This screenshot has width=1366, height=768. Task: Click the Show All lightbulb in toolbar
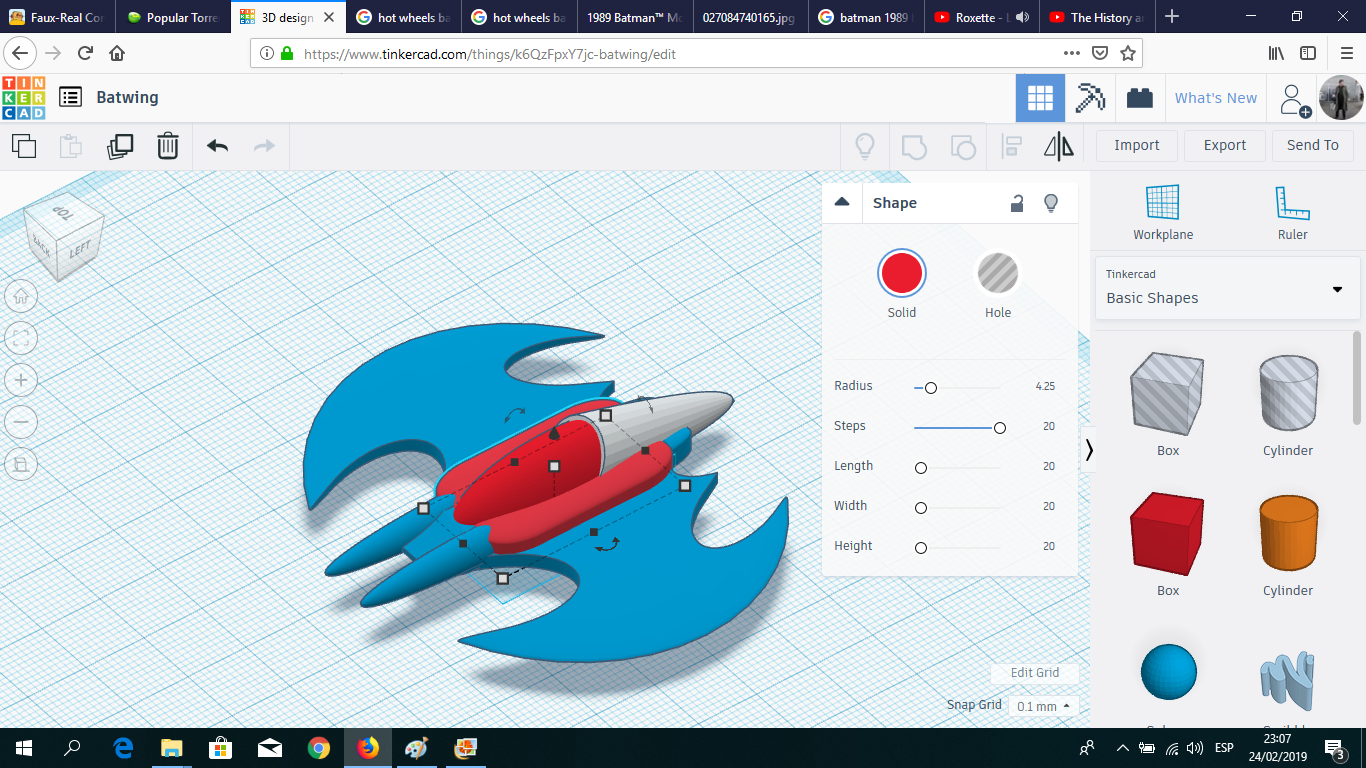pyautogui.click(x=865, y=147)
